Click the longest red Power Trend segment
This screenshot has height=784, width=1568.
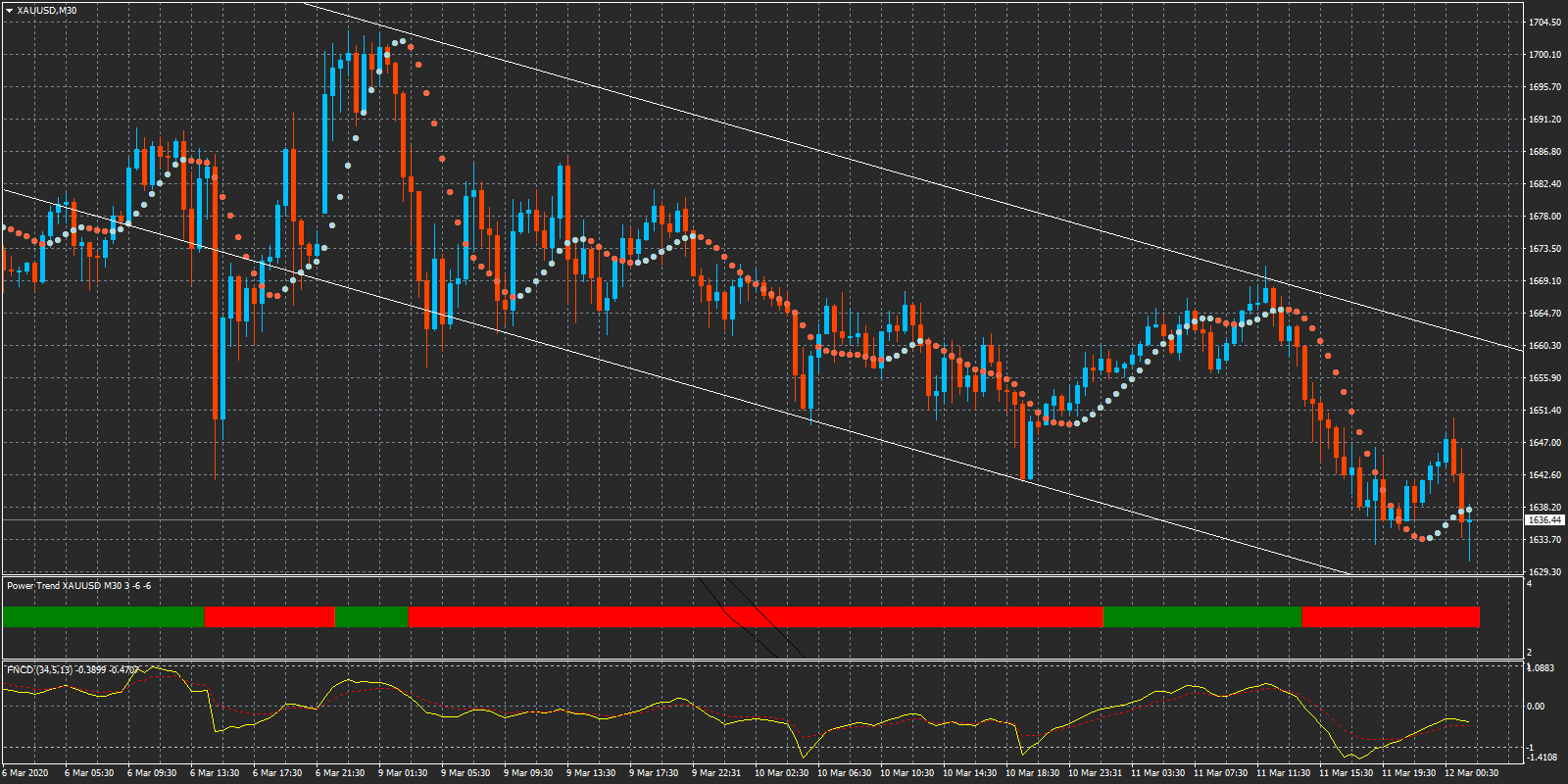[755, 616]
